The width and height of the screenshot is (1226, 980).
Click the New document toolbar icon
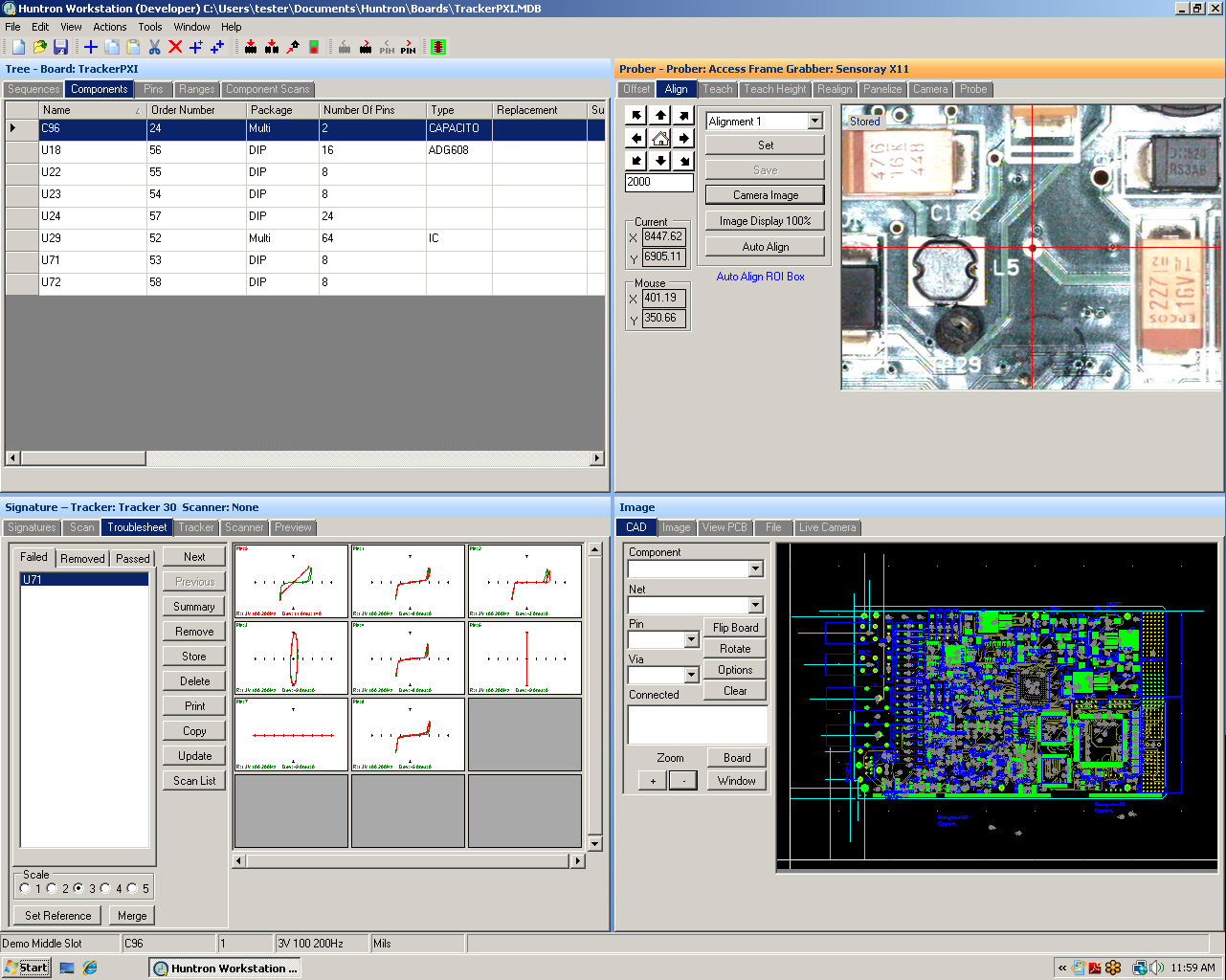[x=18, y=47]
